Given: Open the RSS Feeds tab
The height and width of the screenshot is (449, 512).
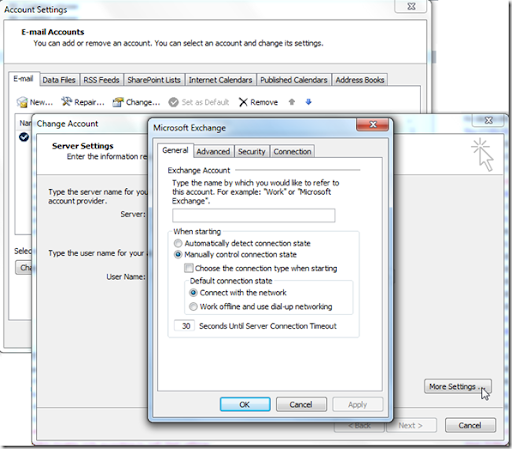Looking at the screenshot, I should click(101, 80).
